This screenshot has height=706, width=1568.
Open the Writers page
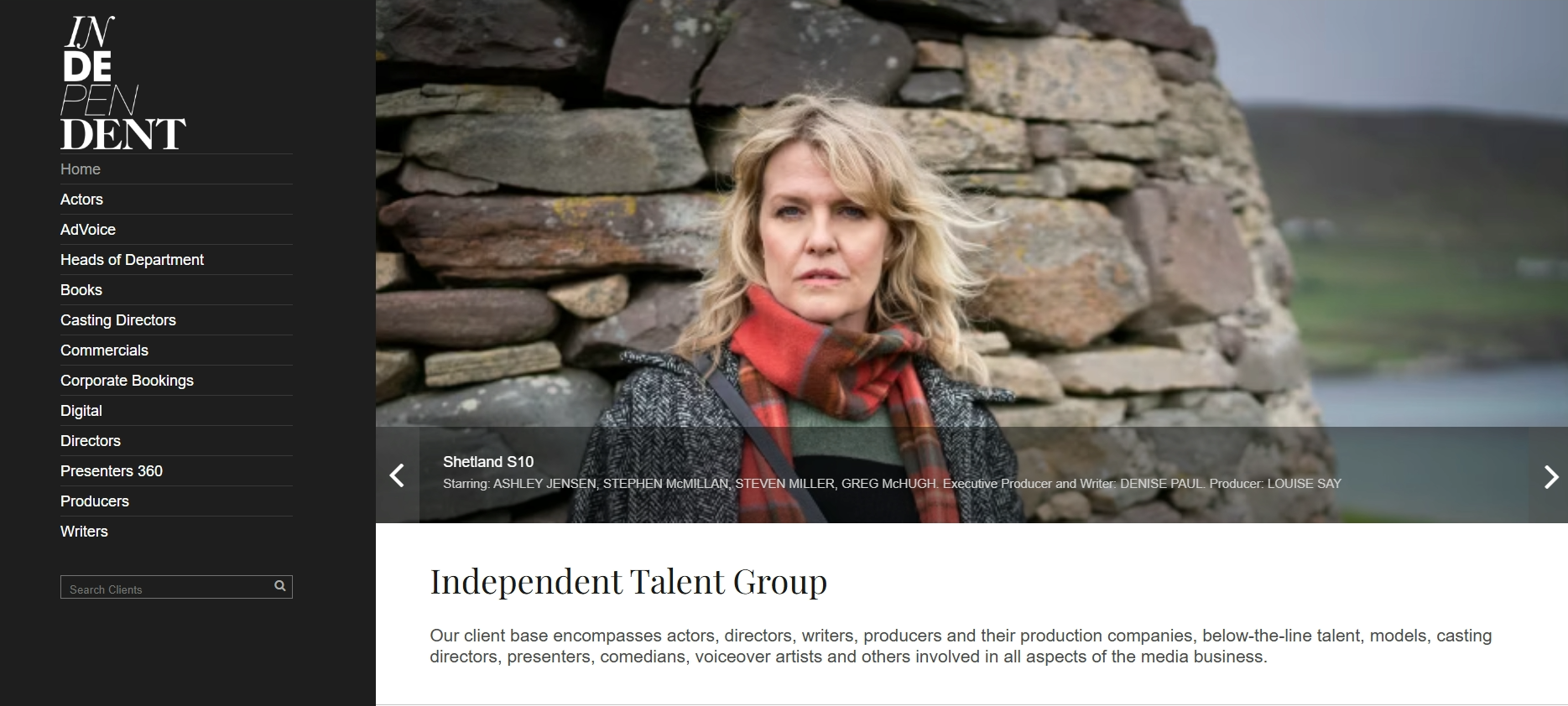click(84, 532)
